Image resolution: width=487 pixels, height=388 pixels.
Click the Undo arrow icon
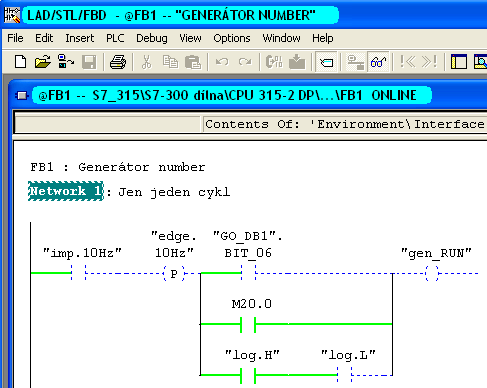pos(222,62)
